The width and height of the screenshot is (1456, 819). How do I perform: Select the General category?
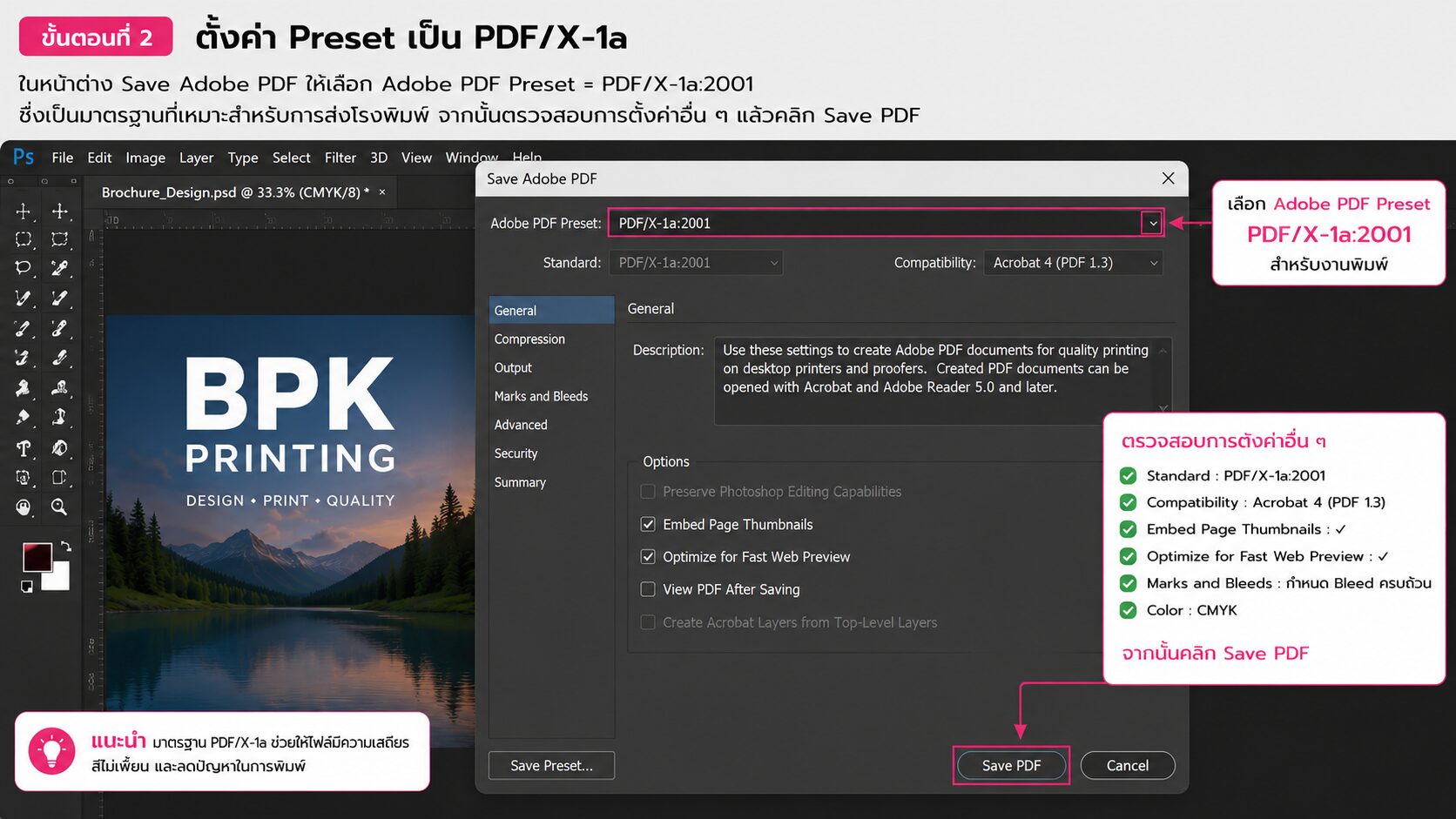tap(551, 311)
